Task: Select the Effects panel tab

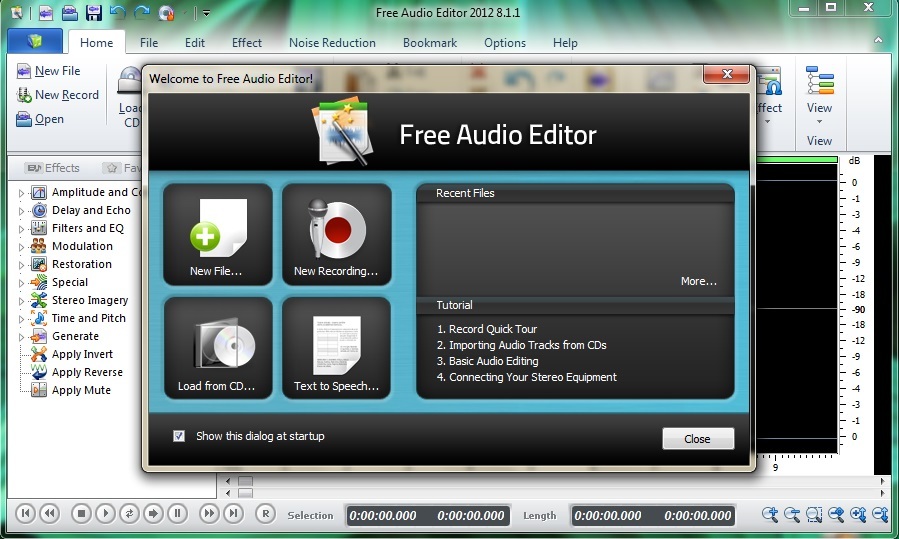Action: coord(53,168)
